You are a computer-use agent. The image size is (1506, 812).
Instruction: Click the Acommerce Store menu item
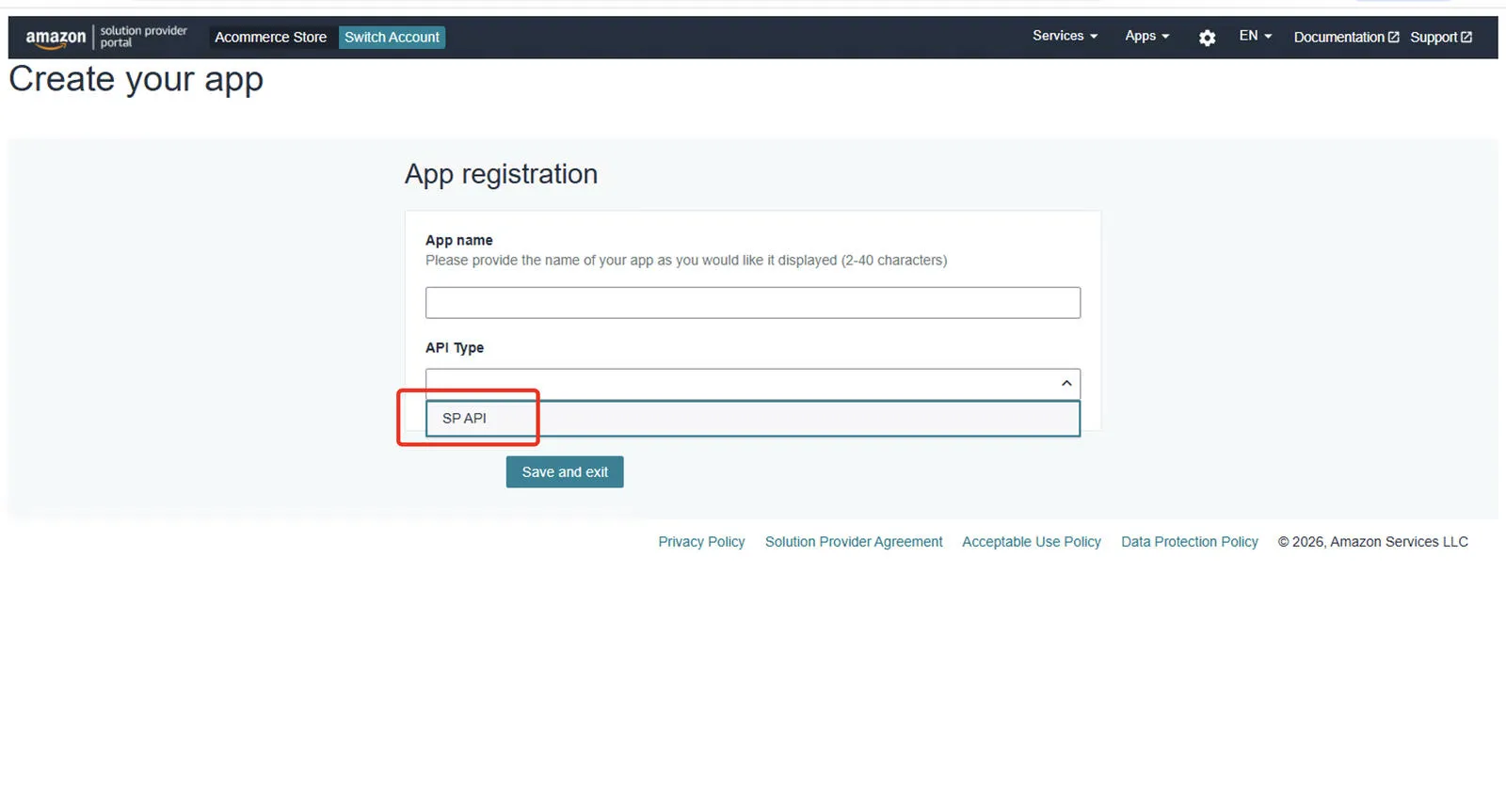pos(271,37)
